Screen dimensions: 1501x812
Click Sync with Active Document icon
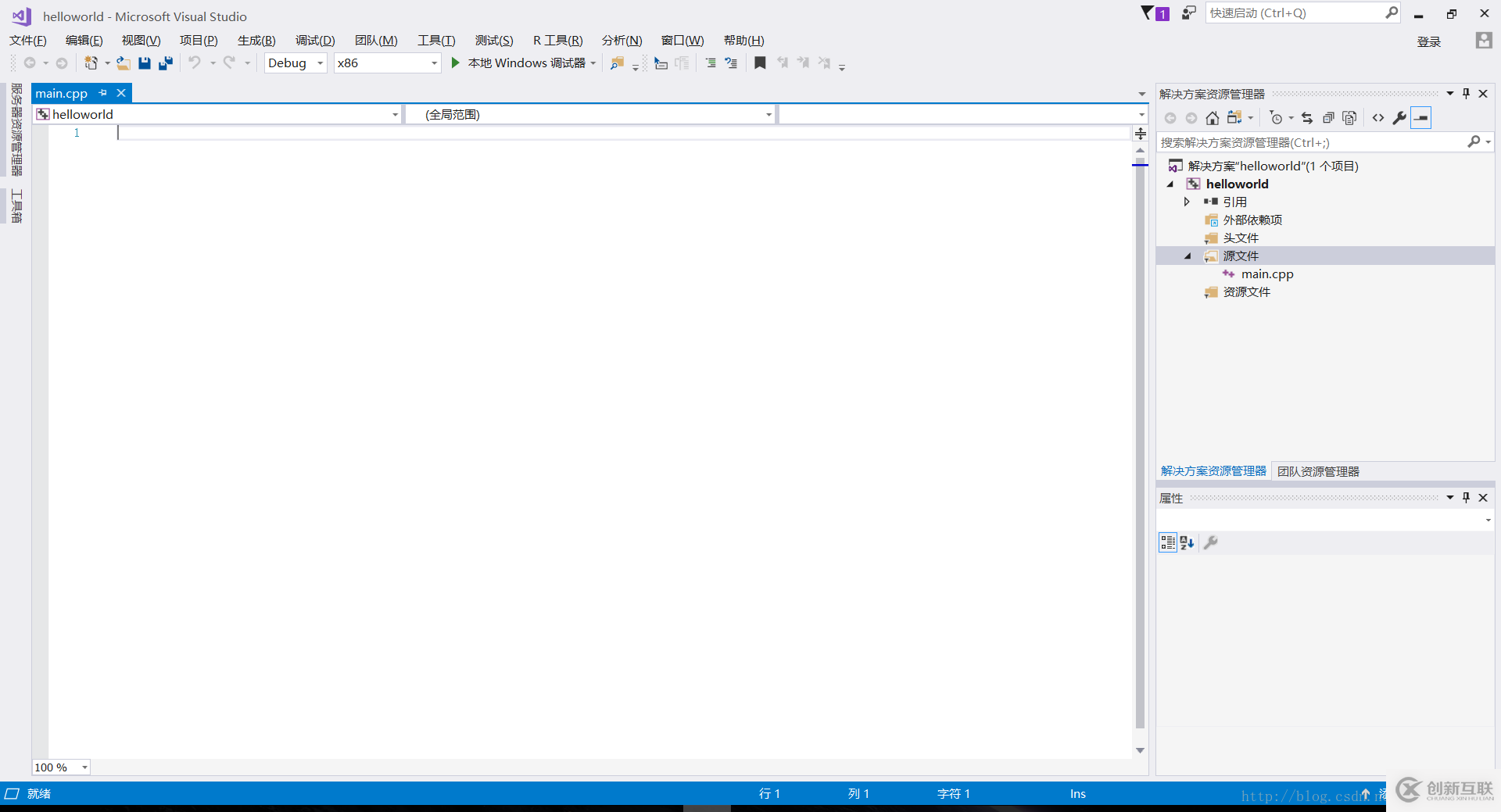click(1307, 118)
